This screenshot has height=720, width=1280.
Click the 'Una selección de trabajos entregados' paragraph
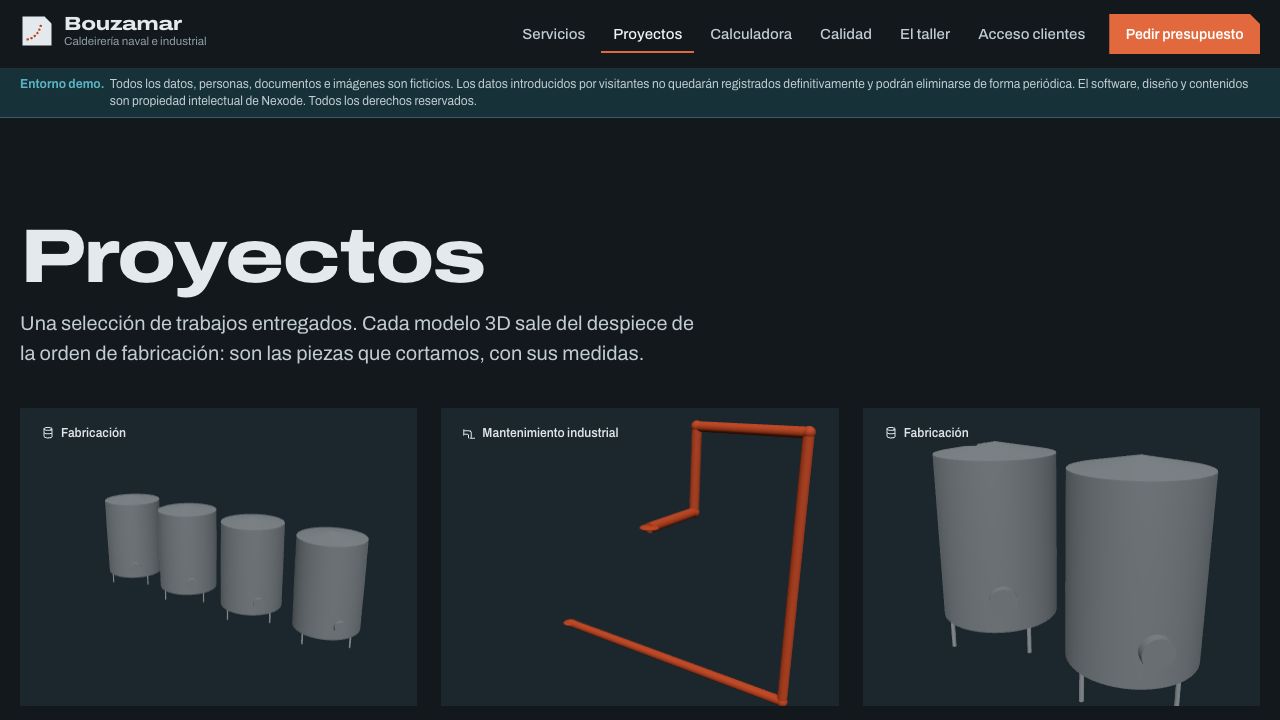357,338
